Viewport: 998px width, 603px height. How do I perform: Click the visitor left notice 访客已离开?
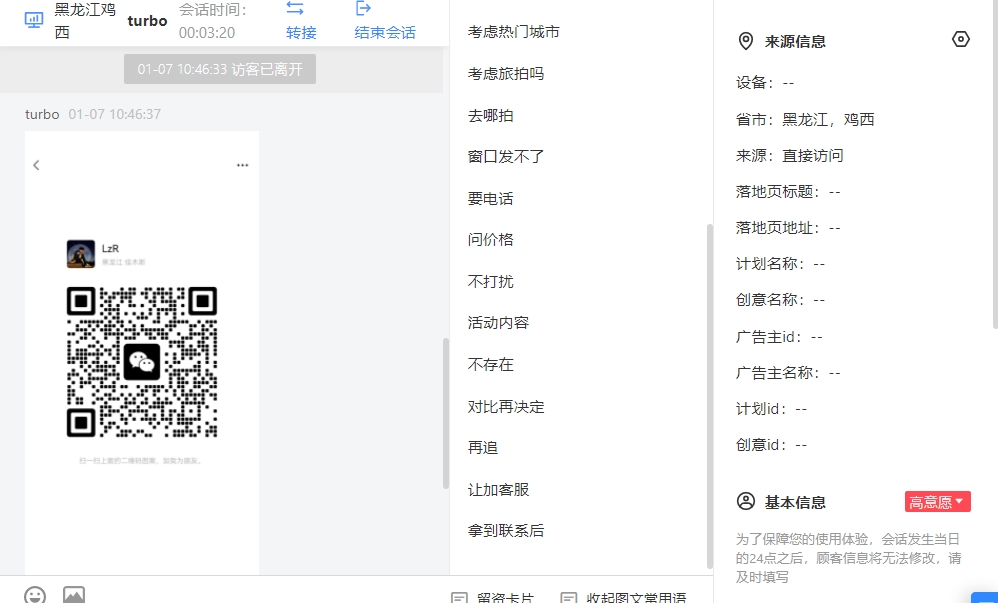[220, 69]
